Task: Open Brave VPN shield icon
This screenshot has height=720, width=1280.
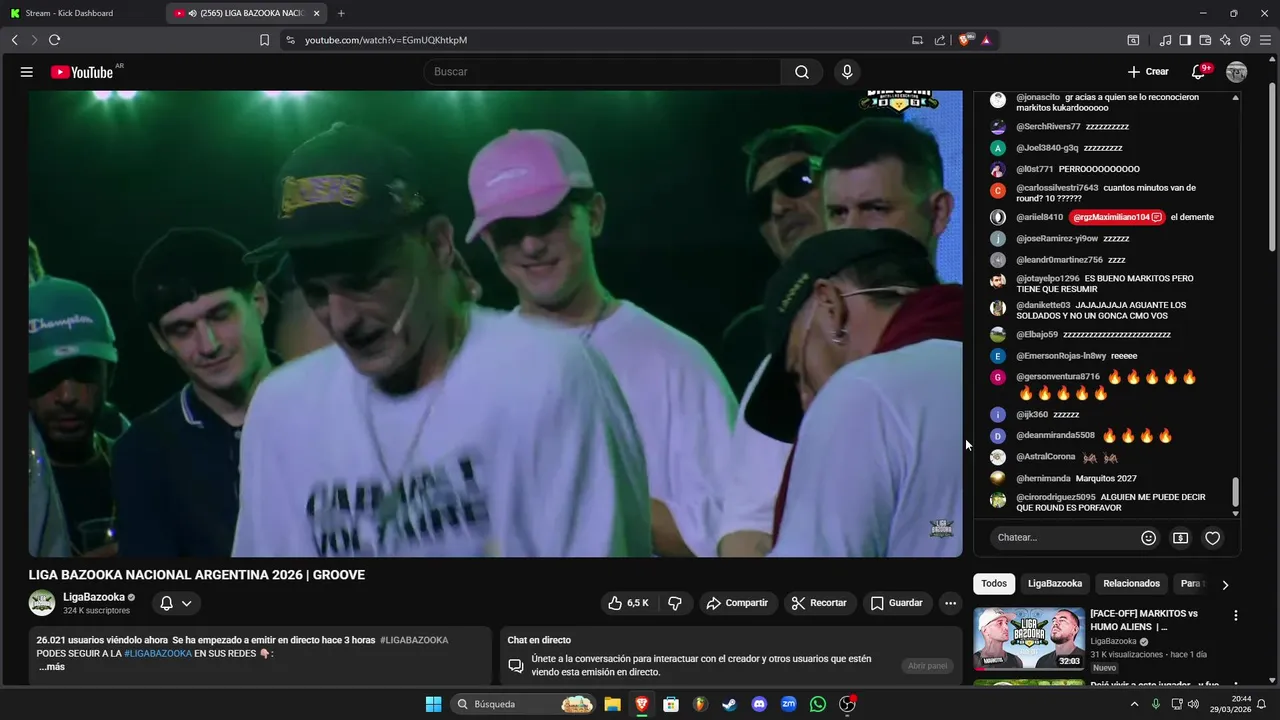Action: [1245, 40]
